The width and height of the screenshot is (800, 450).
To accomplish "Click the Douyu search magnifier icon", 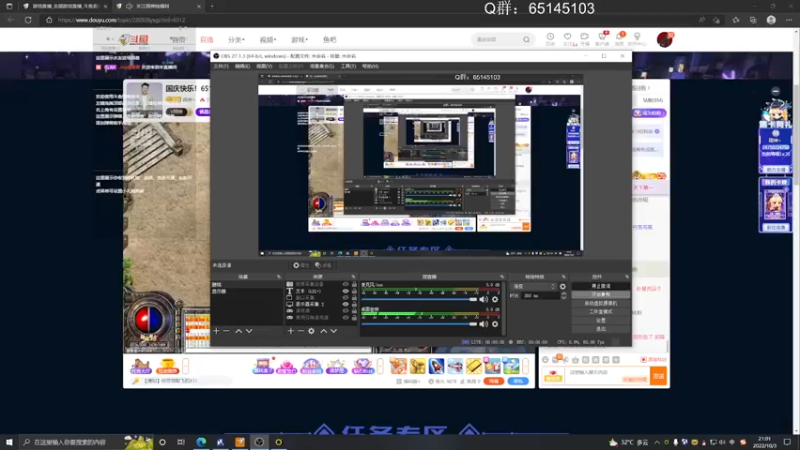I will (526, 39).
